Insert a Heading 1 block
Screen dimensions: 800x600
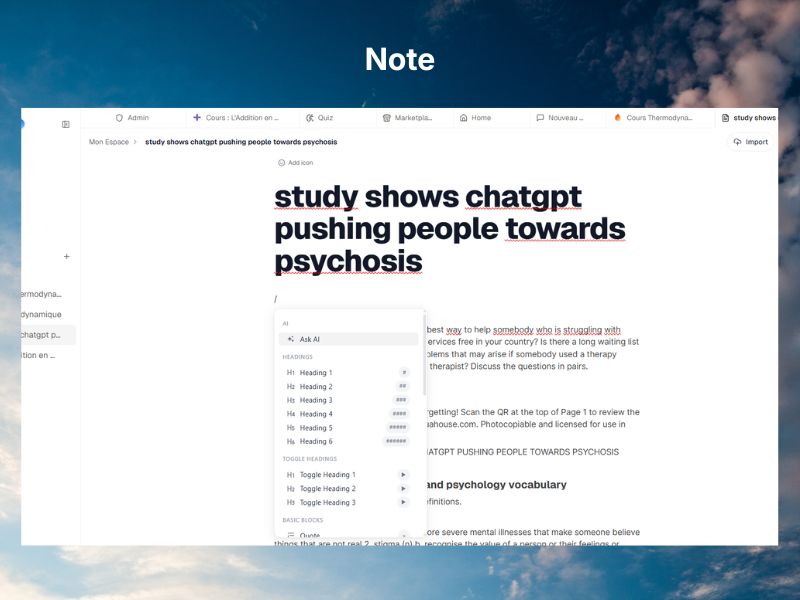click(316, 373)
